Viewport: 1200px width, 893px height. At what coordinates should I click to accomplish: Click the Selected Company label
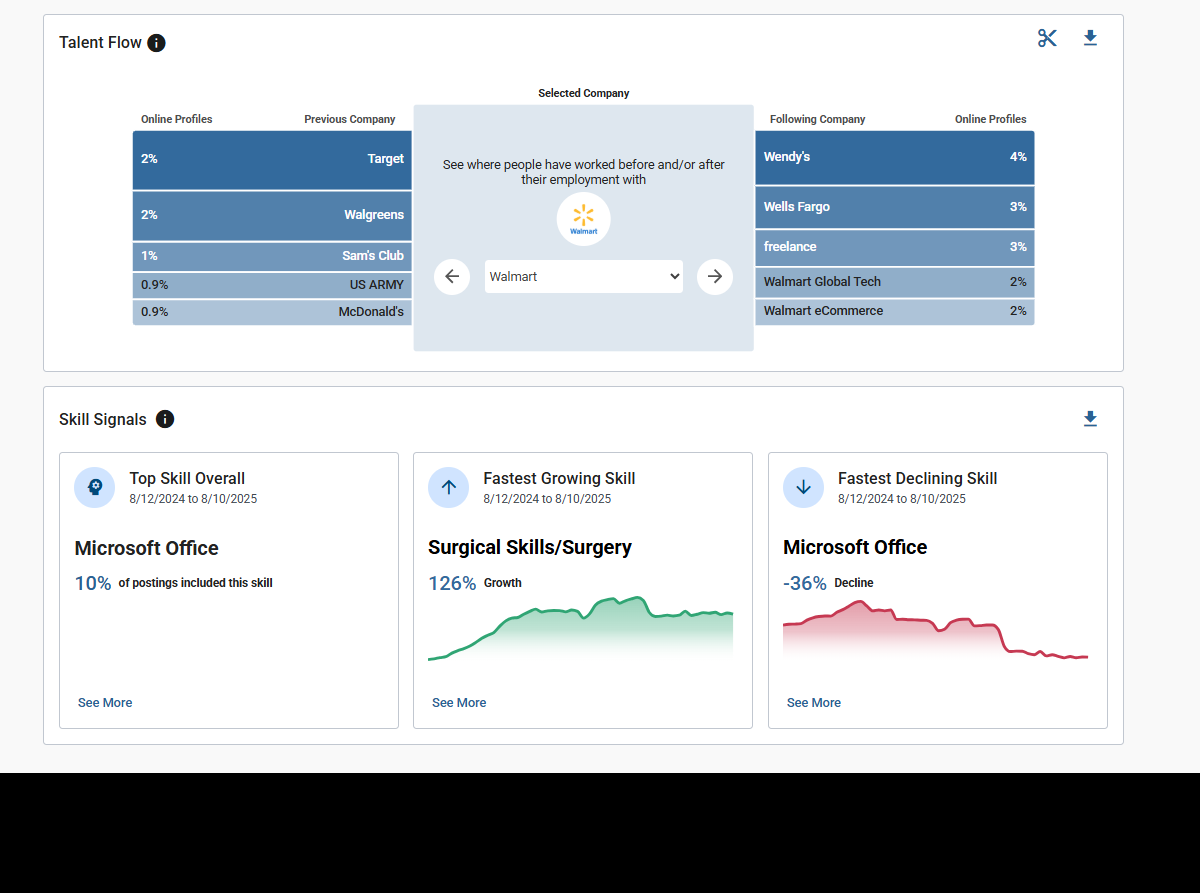click(x=584, y=93)
